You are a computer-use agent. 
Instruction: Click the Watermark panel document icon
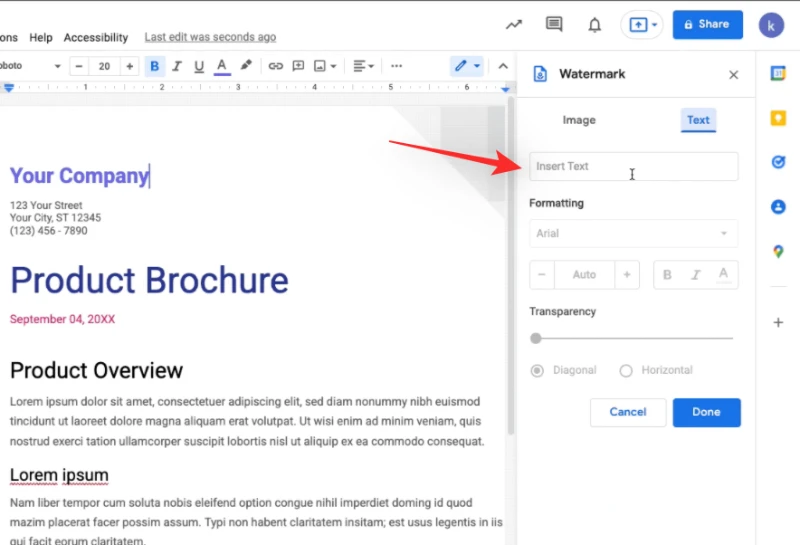click(x=540, y=74)
